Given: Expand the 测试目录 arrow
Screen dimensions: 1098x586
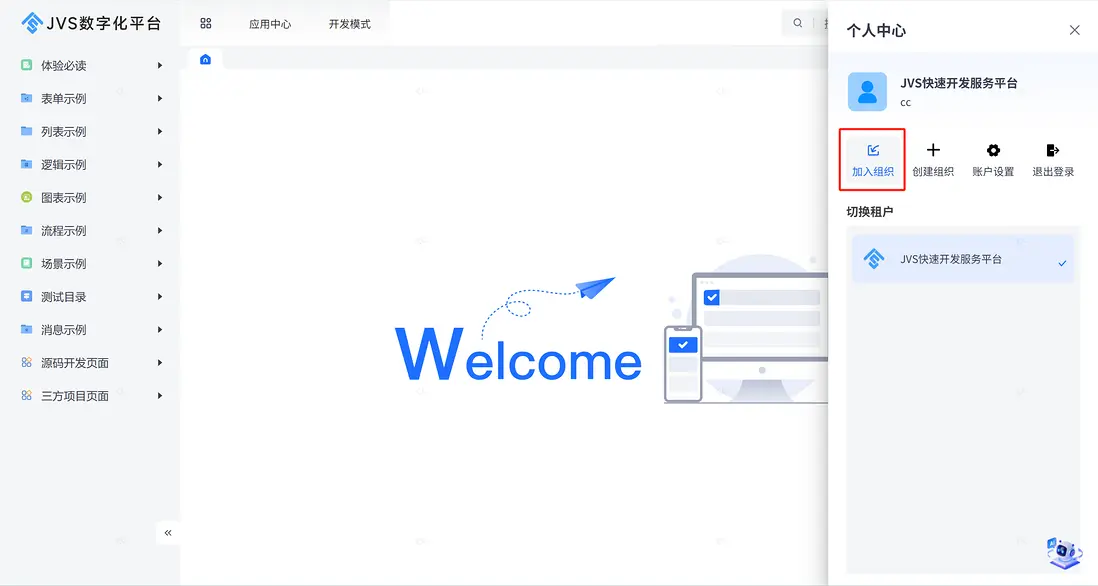Looking at the screenshot, I should pyautogui.click(x=160, y=296).
